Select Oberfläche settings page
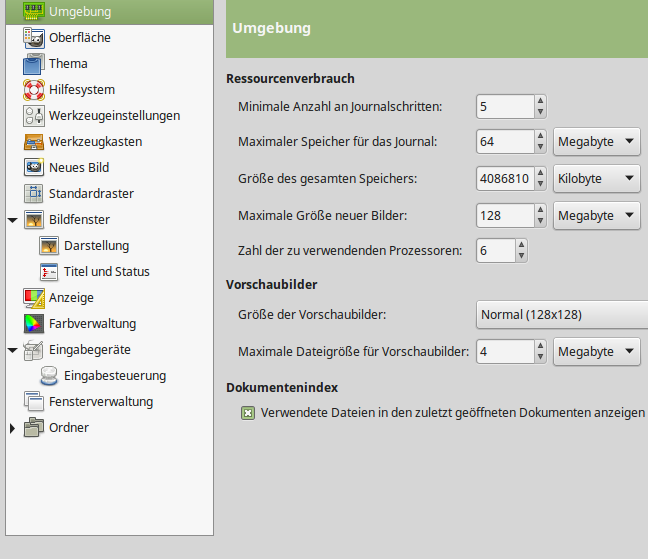 pyautogui.click(x=80, y=38)
